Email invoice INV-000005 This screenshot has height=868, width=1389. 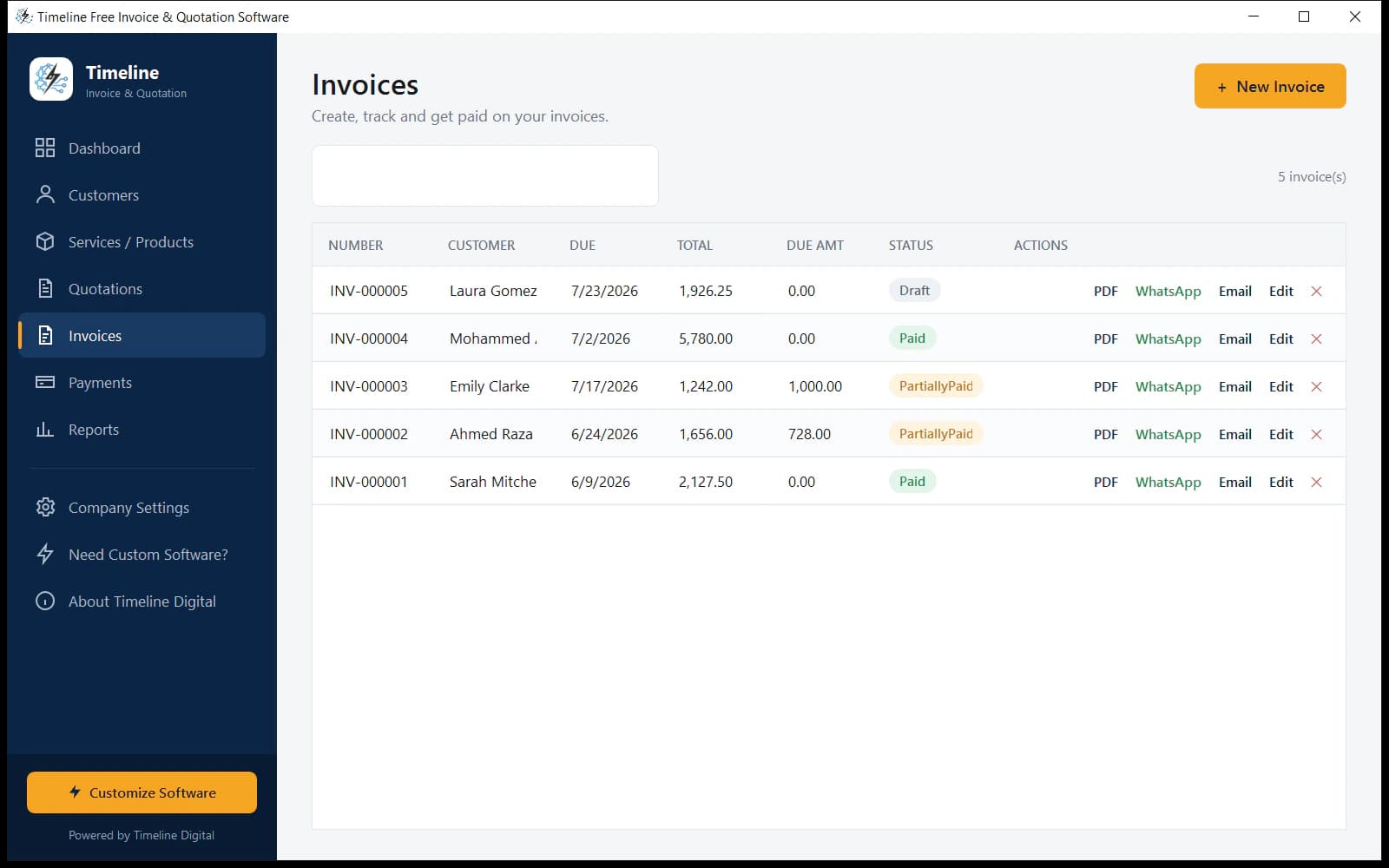(1234, 291)
